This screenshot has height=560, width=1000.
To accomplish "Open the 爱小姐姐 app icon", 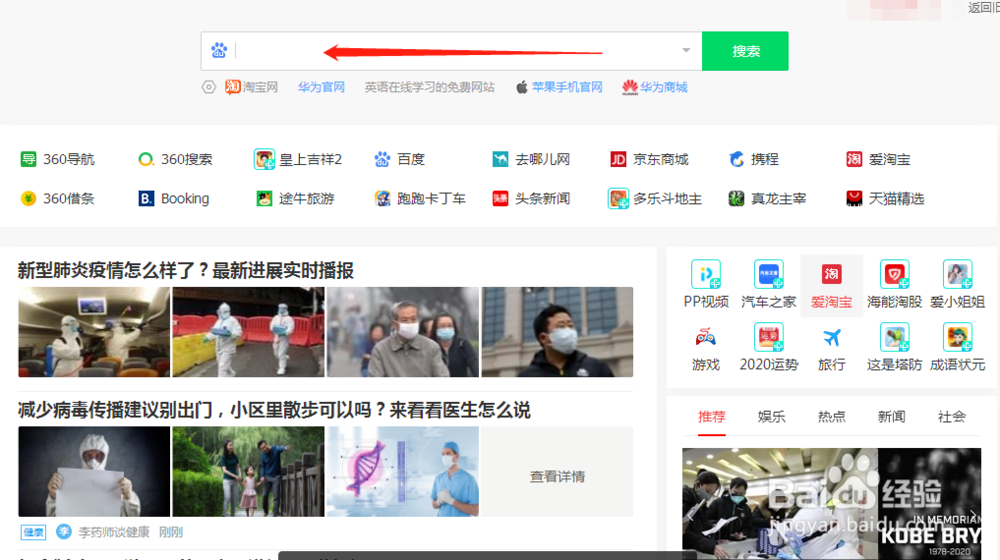I will tap(957, 275).
